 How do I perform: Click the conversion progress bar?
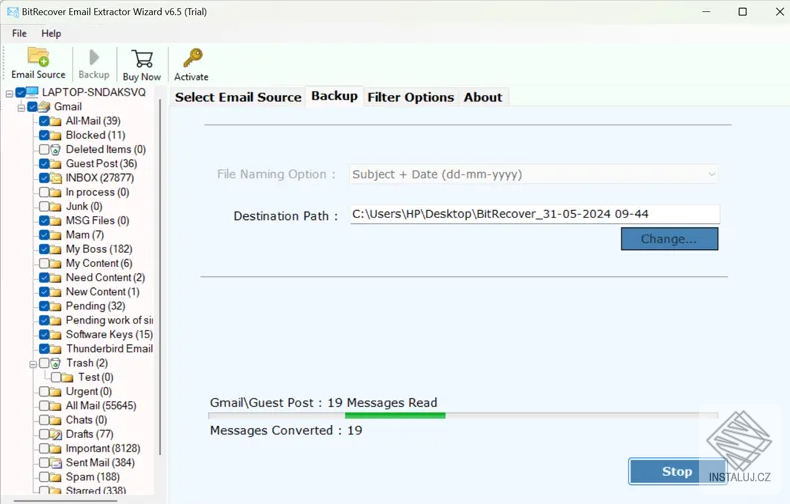click(x=463, y=416)
